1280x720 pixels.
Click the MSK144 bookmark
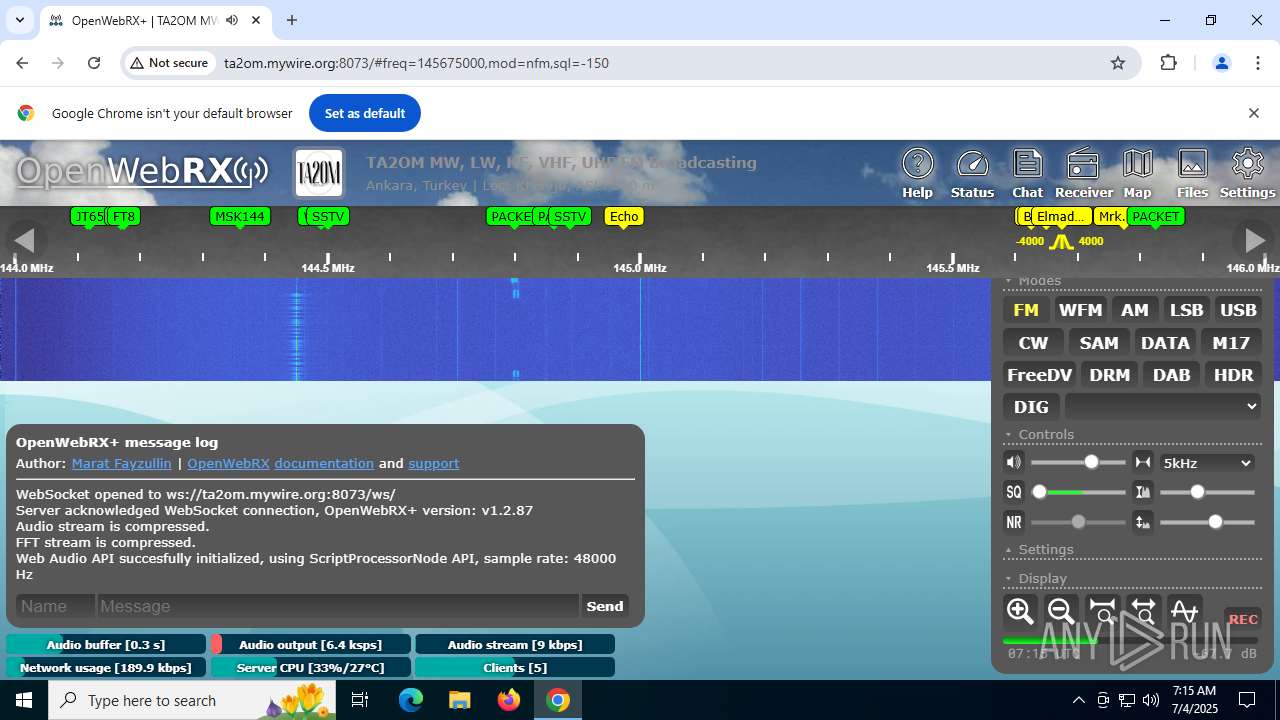pos(240,216)
